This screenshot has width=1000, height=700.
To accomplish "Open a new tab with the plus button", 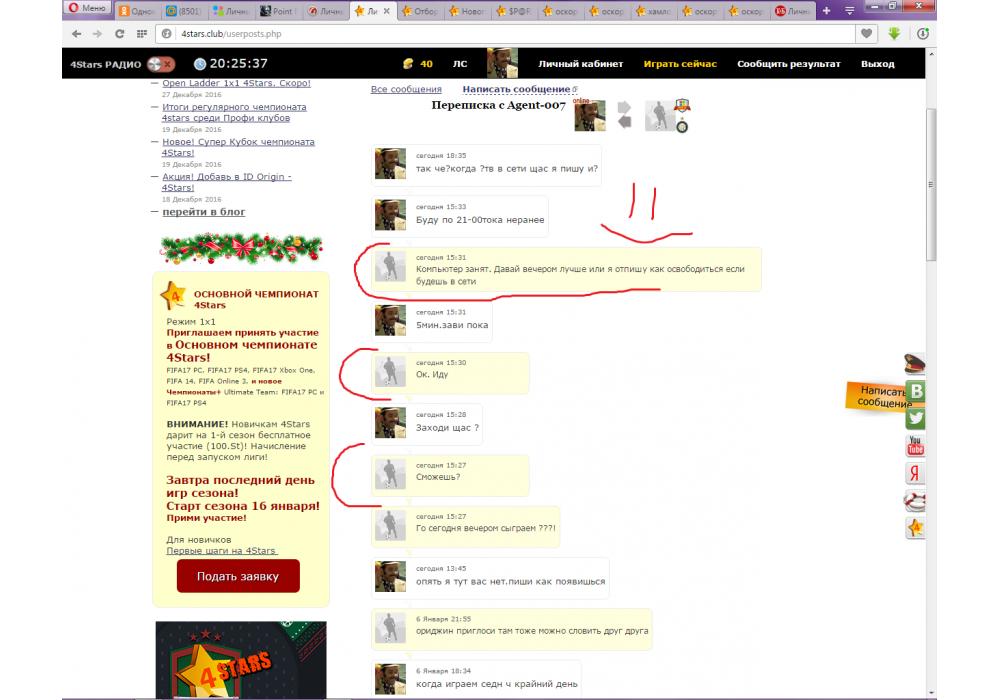I will coord(827,11).
